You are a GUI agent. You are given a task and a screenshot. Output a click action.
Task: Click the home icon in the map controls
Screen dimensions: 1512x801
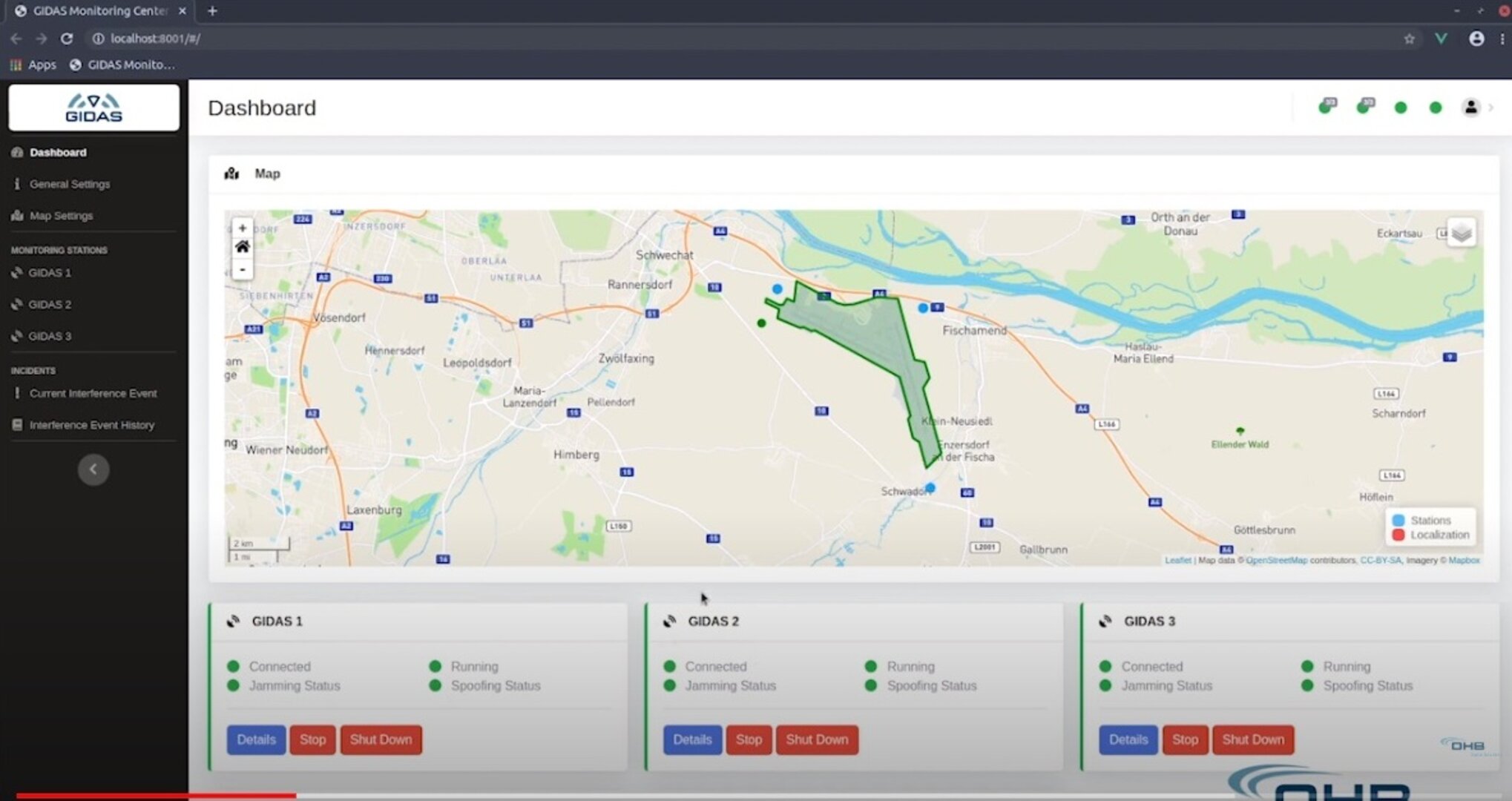pos(242,247)
